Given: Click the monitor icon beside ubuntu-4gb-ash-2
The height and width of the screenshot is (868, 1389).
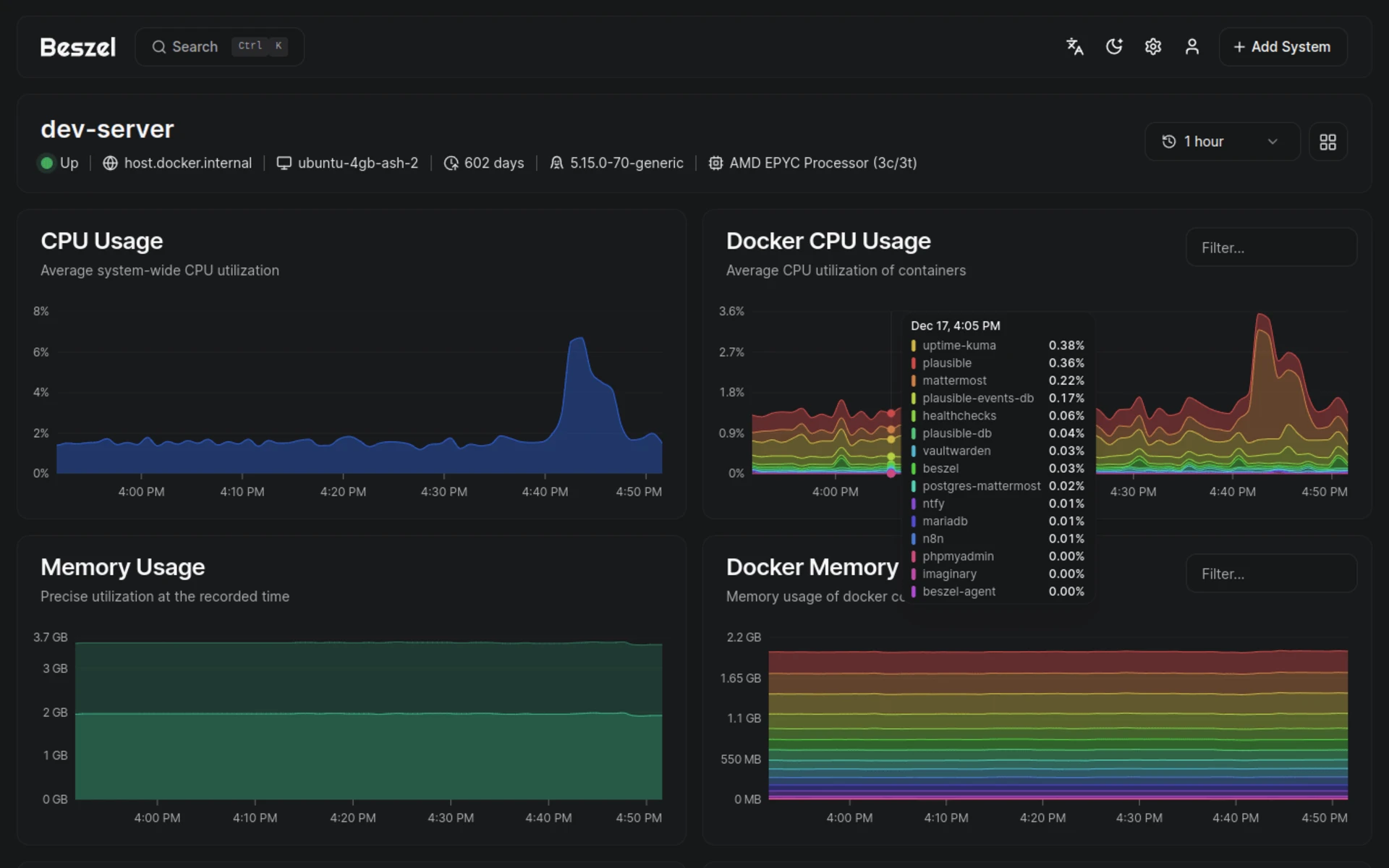Looking at the screenshot, I should coord(284,163).
